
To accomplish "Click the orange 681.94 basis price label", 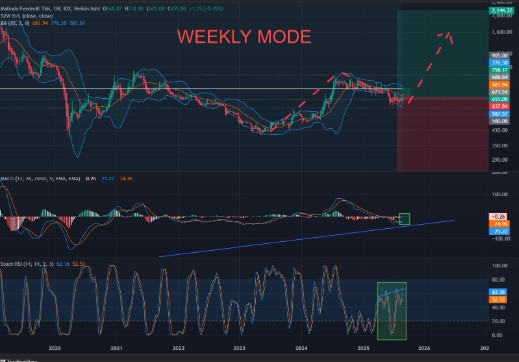I will pyautogui.click(x=499, y=85).
